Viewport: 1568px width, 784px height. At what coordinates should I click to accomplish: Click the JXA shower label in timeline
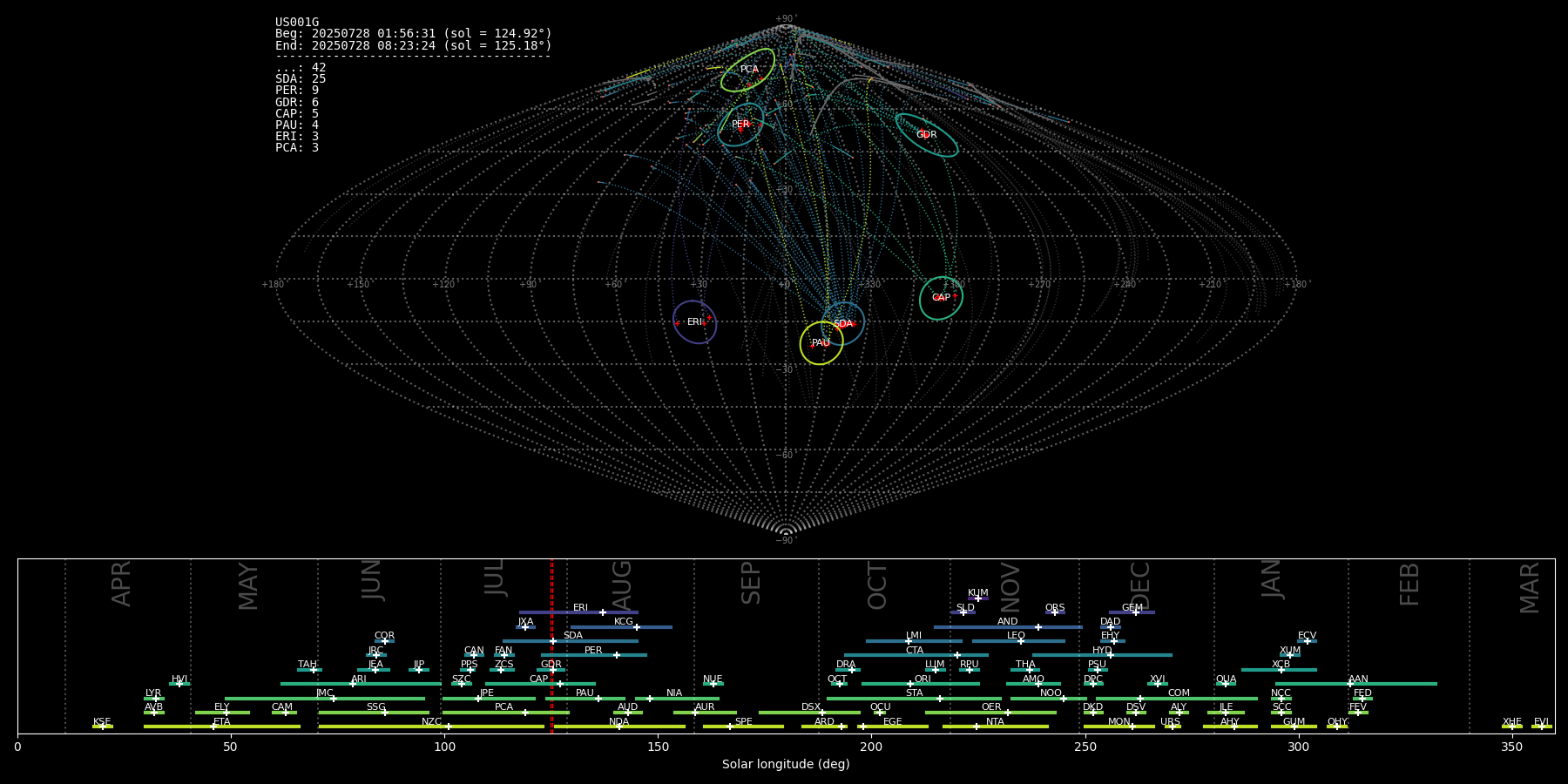point(525,622)
